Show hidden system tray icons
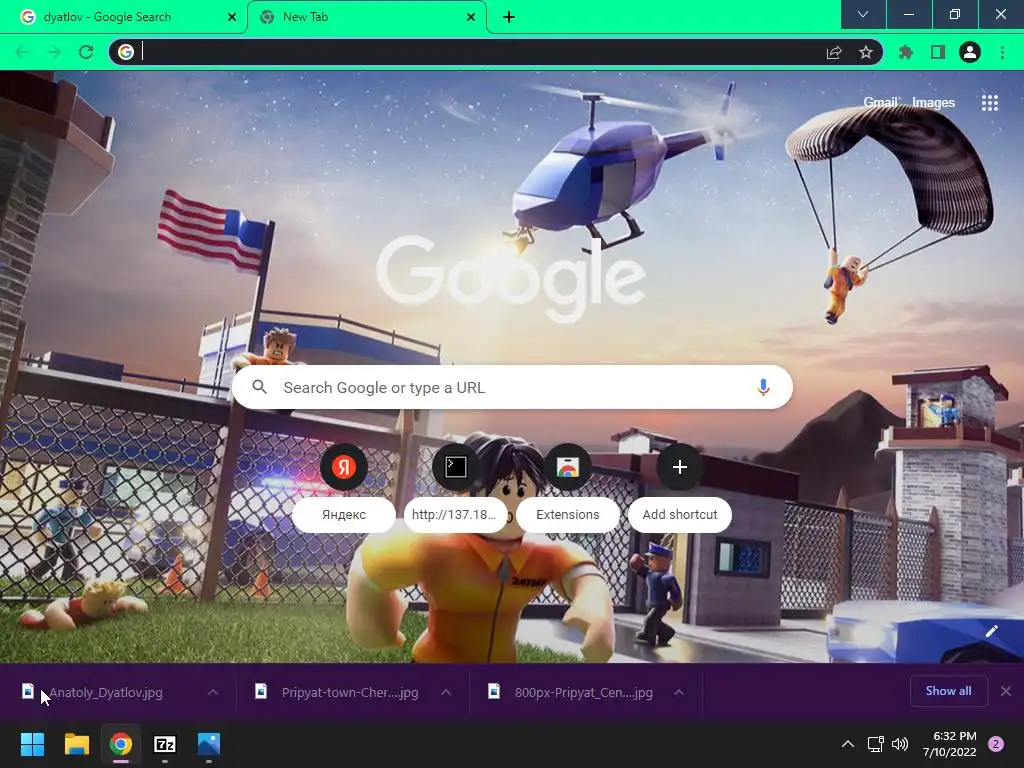 (x=848, y=744)
